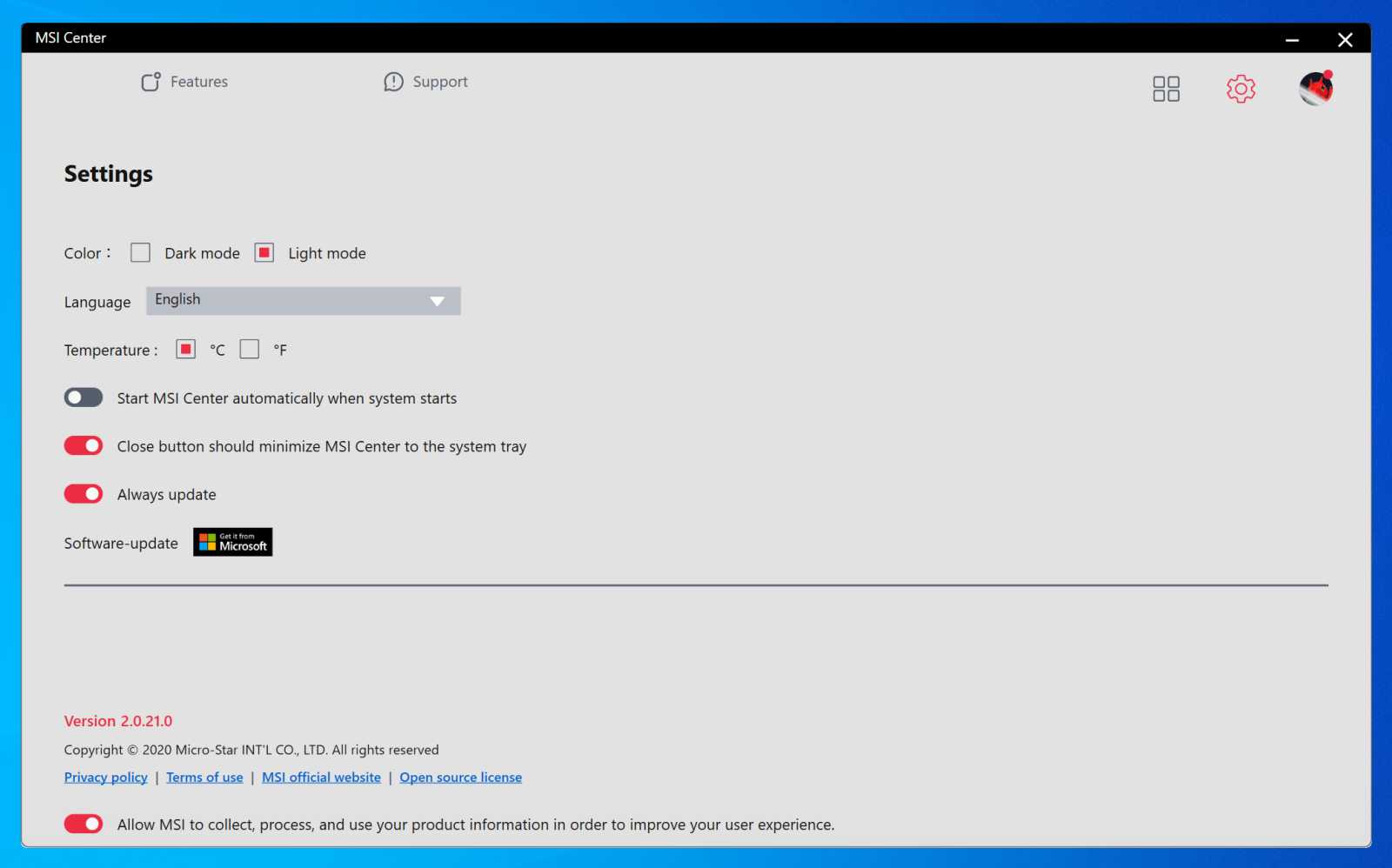Check the Dark mode checkbox
This screenshot has width=1392, height=868.
(x=140, y=252)
